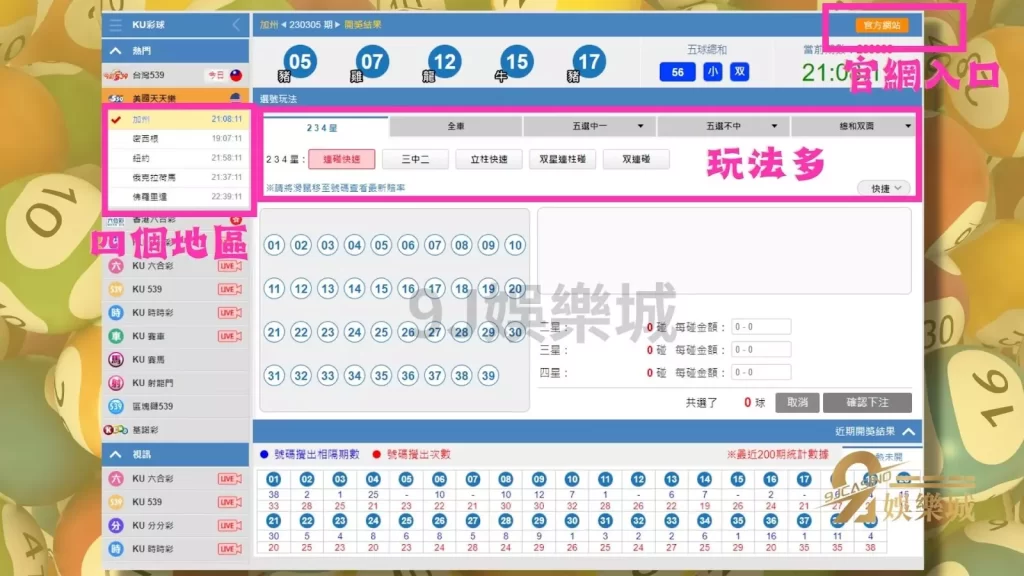Click the LIVE icon next to KU 賽車

pyautogui.click(x=230, y=336)
